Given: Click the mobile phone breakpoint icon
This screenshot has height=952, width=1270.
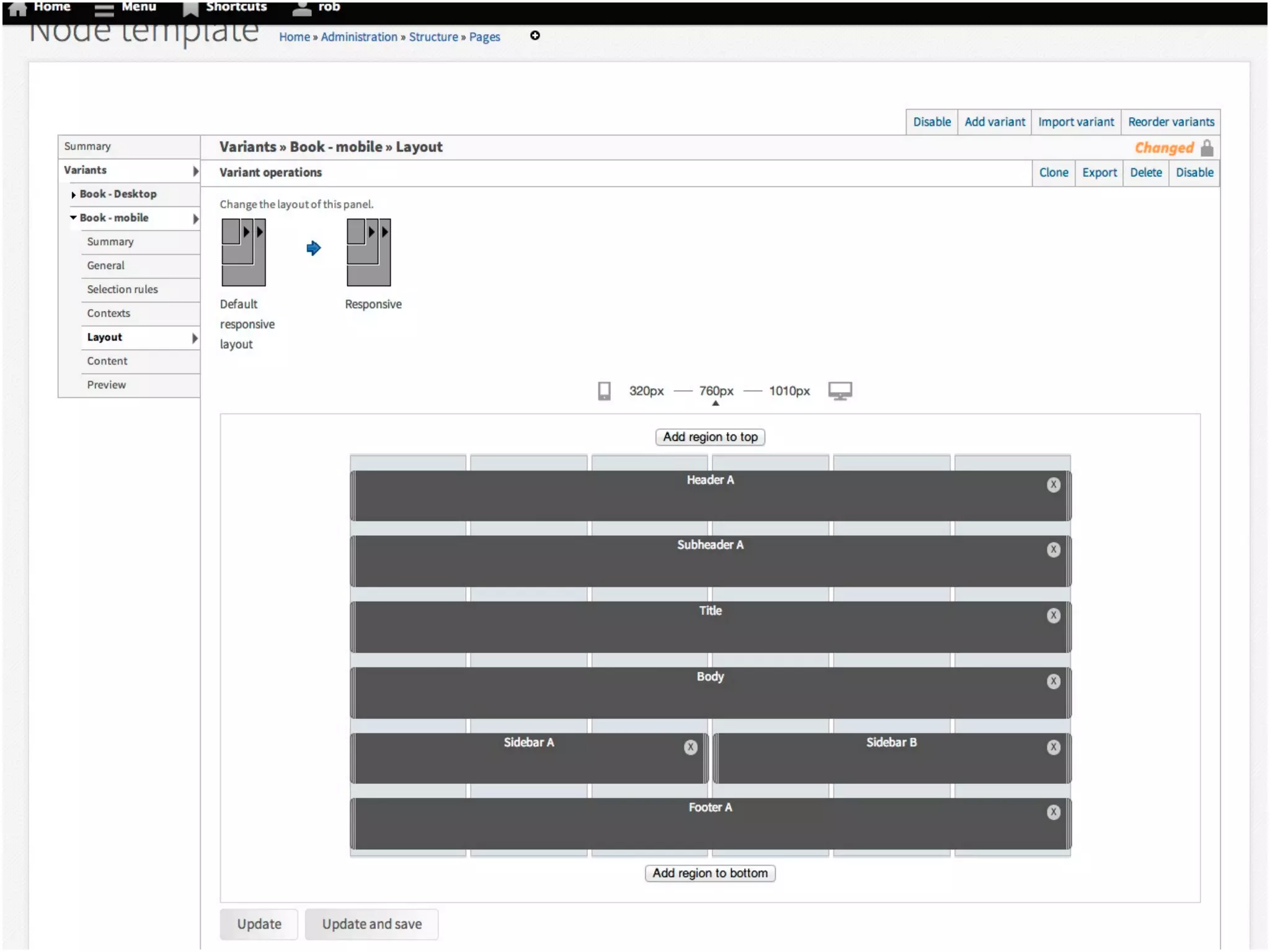Looking at the screenshot, I should point(604,391).
